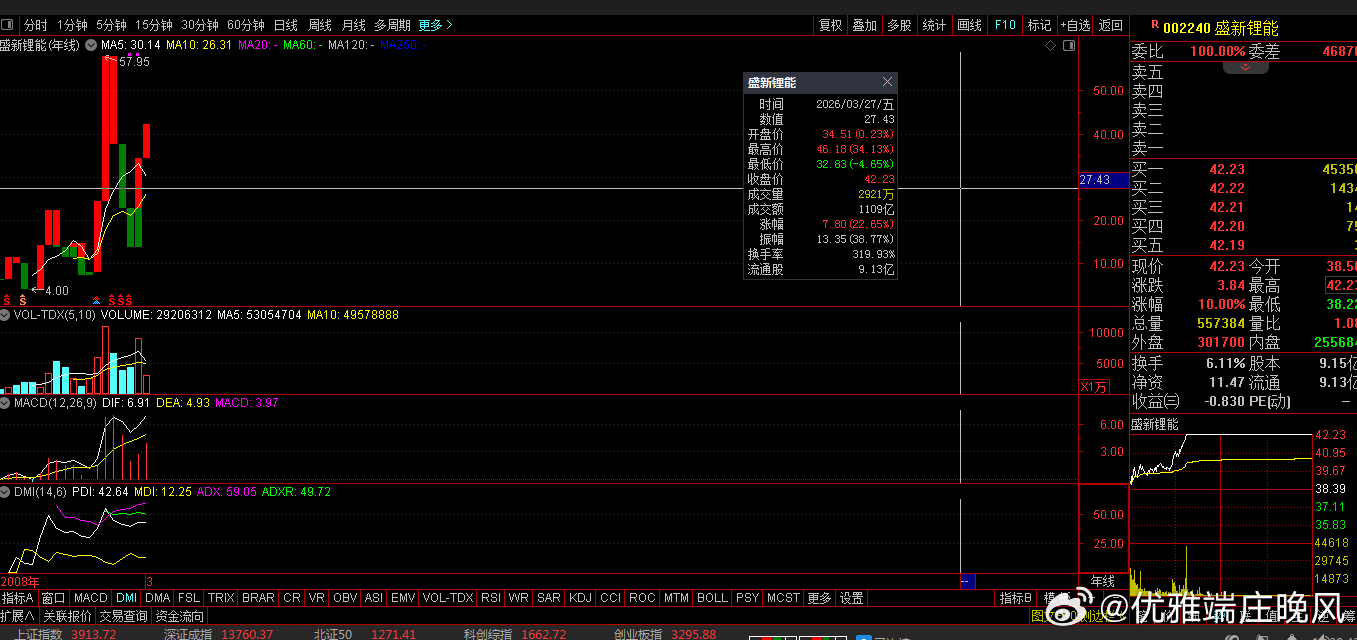
Task: Close the 盛新锂能 data popup
Action: (887, 82)
